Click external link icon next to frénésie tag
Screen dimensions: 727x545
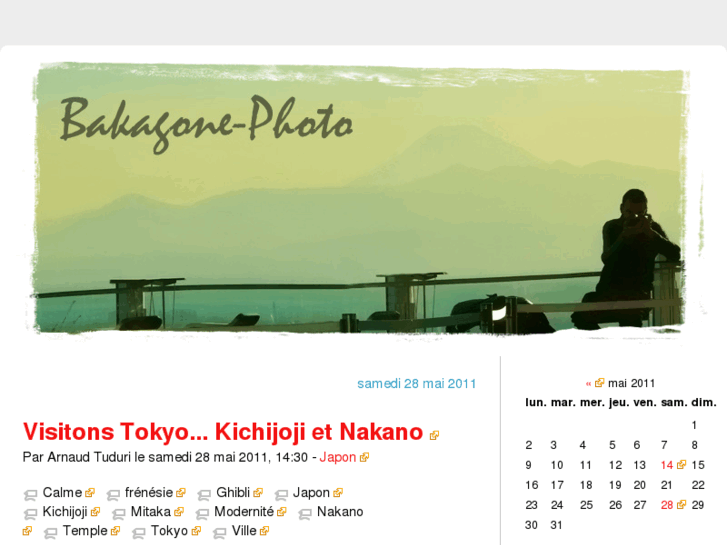pos(181,493)
